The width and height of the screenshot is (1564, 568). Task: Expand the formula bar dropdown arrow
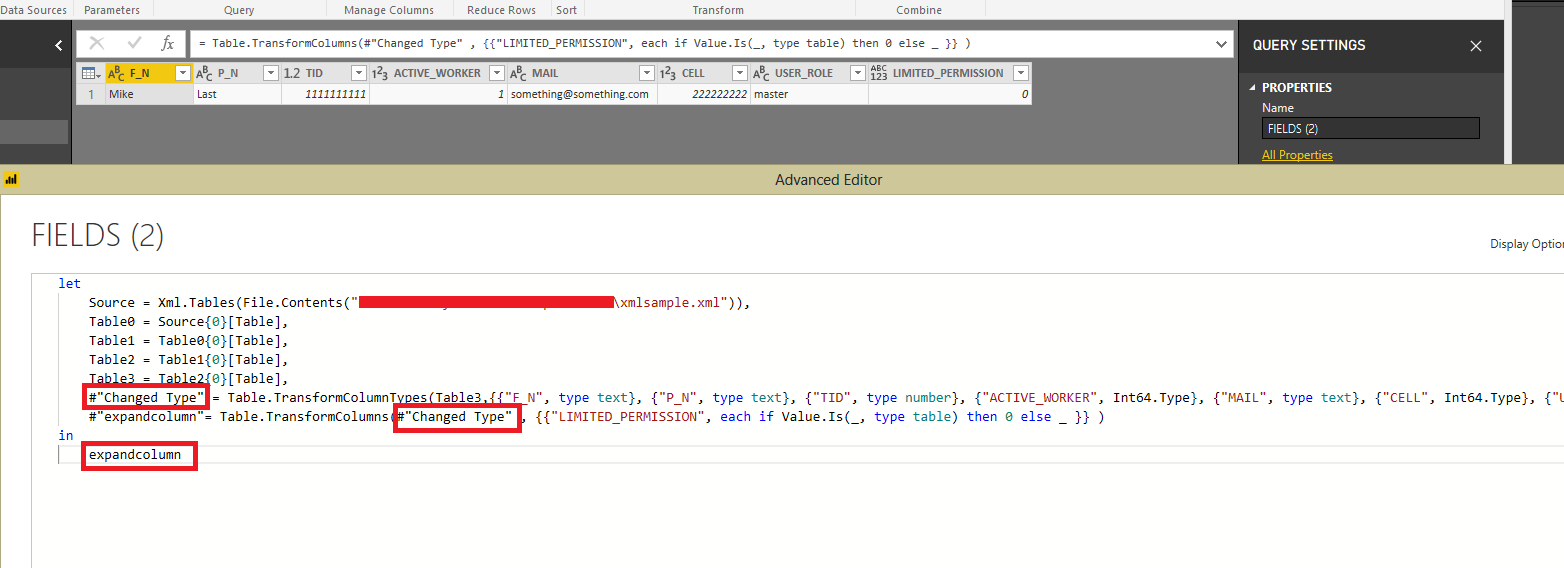pyautogui.click(x=1222, y=44)
